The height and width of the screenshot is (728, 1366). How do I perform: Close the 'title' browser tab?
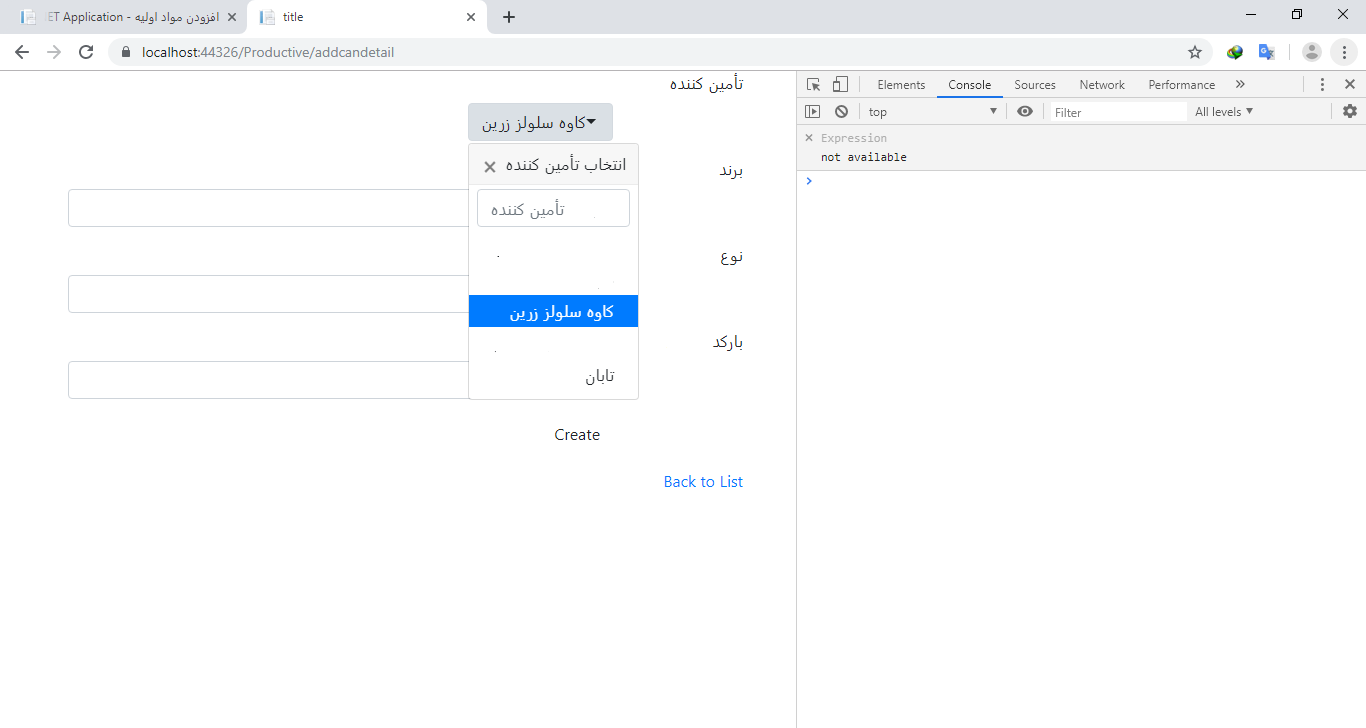472,17
